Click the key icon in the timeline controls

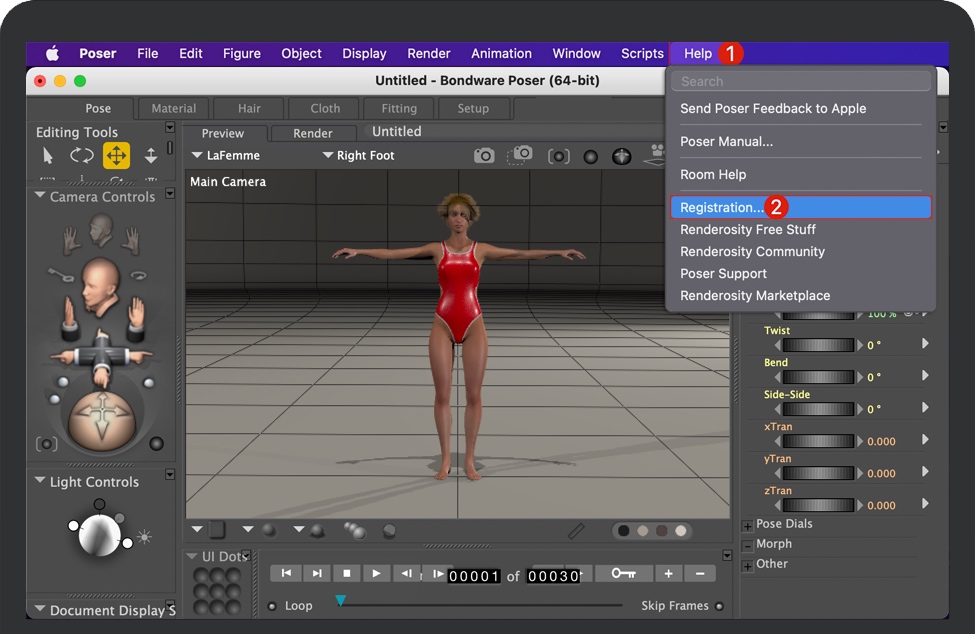pyautogui.click(x=624, y=573)
